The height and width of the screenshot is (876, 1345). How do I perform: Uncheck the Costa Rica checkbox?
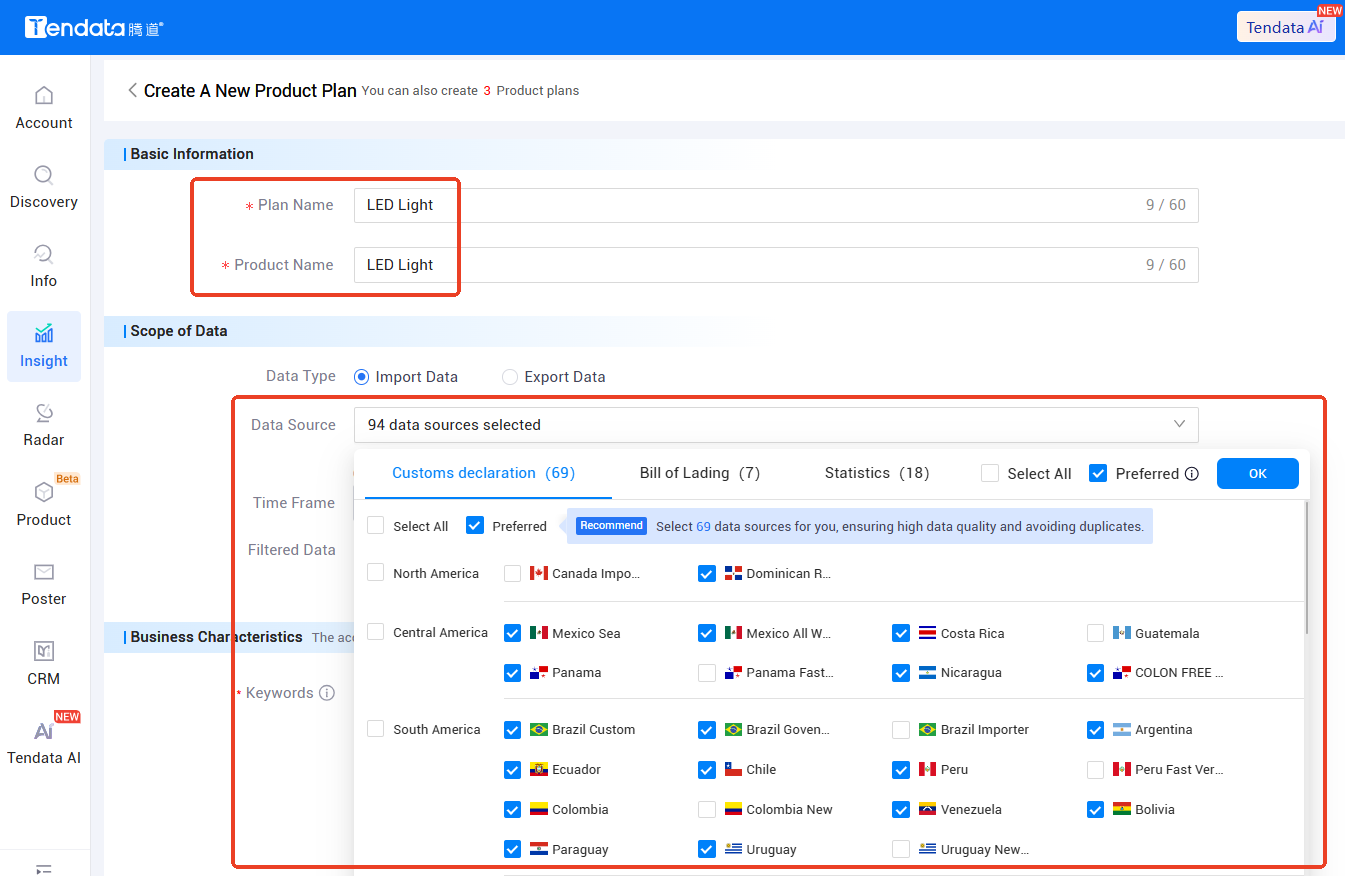[901, 633]
